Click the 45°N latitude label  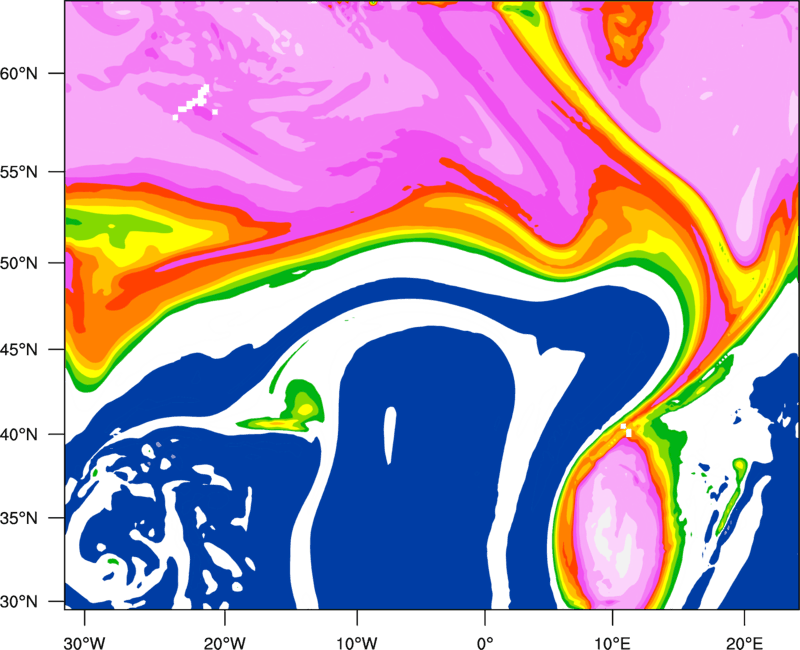point(19,349)
